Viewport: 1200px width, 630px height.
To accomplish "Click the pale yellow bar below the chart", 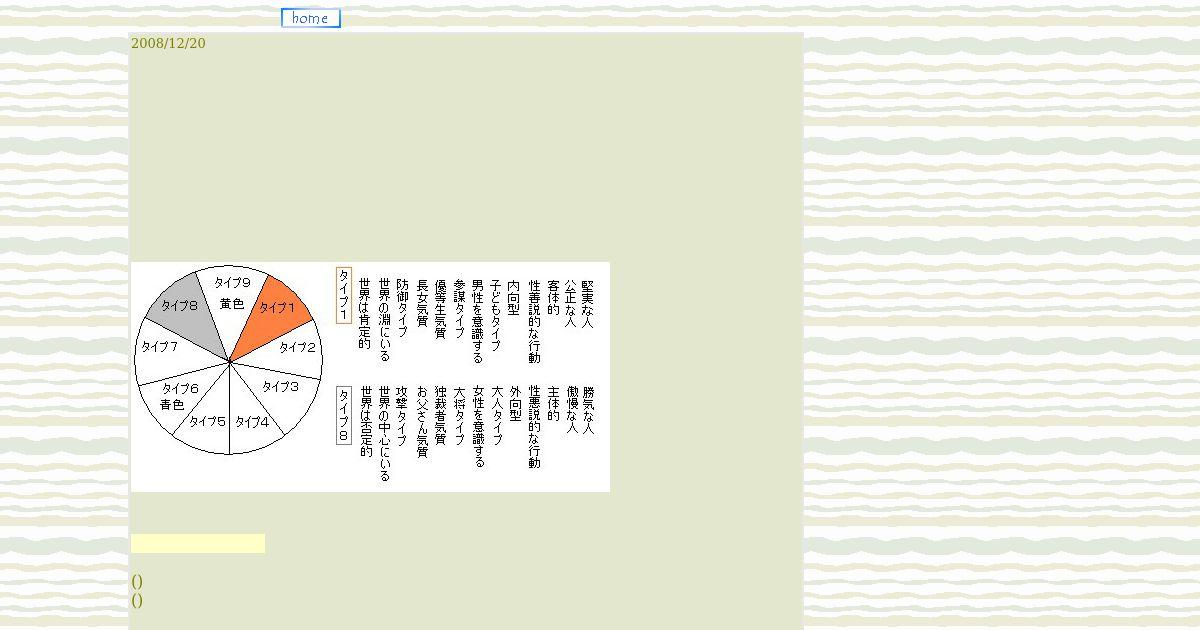I will (x=198, y=543).
